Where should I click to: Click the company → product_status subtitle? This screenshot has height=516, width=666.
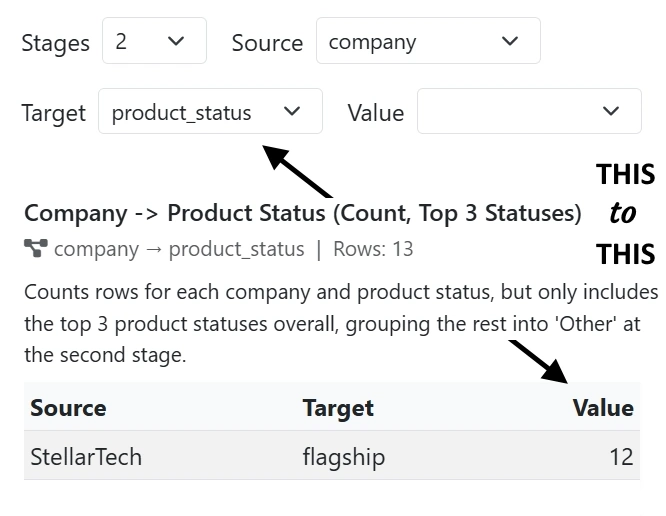coord(179,249)
